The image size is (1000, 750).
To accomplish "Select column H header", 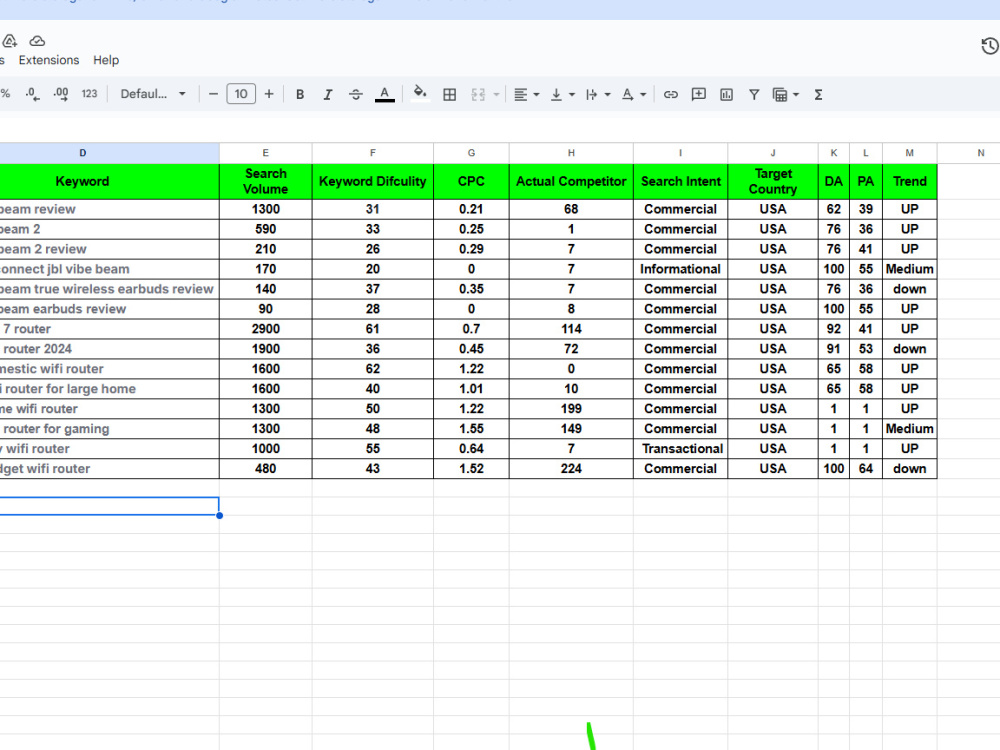I will (x=571, y=153).
